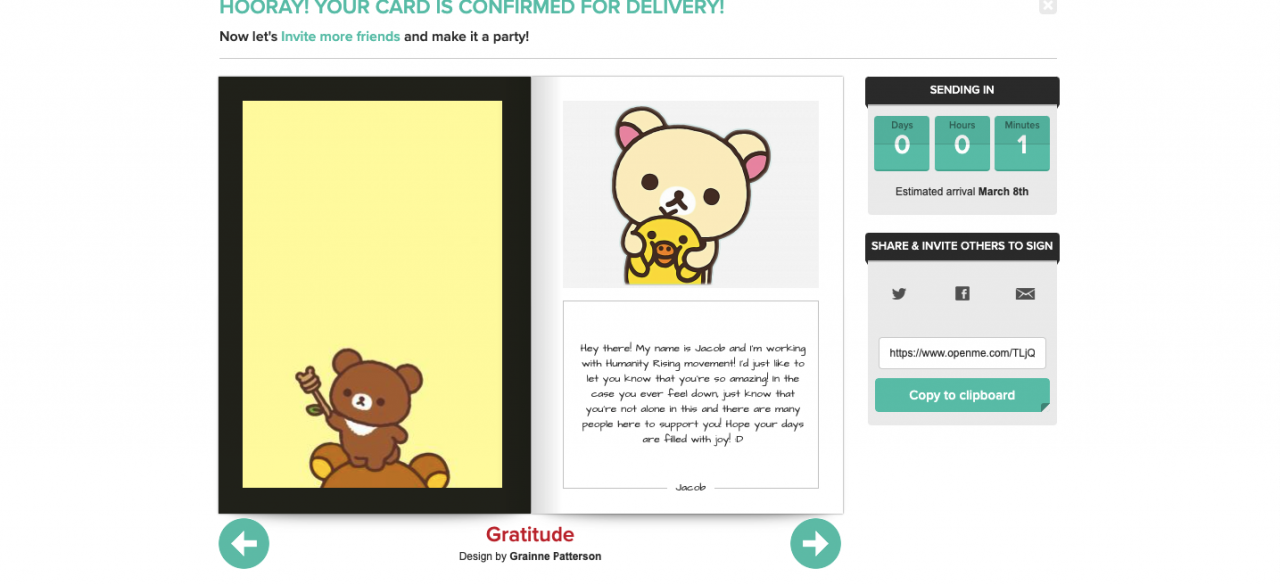Open the Invite more friends link

340,37
